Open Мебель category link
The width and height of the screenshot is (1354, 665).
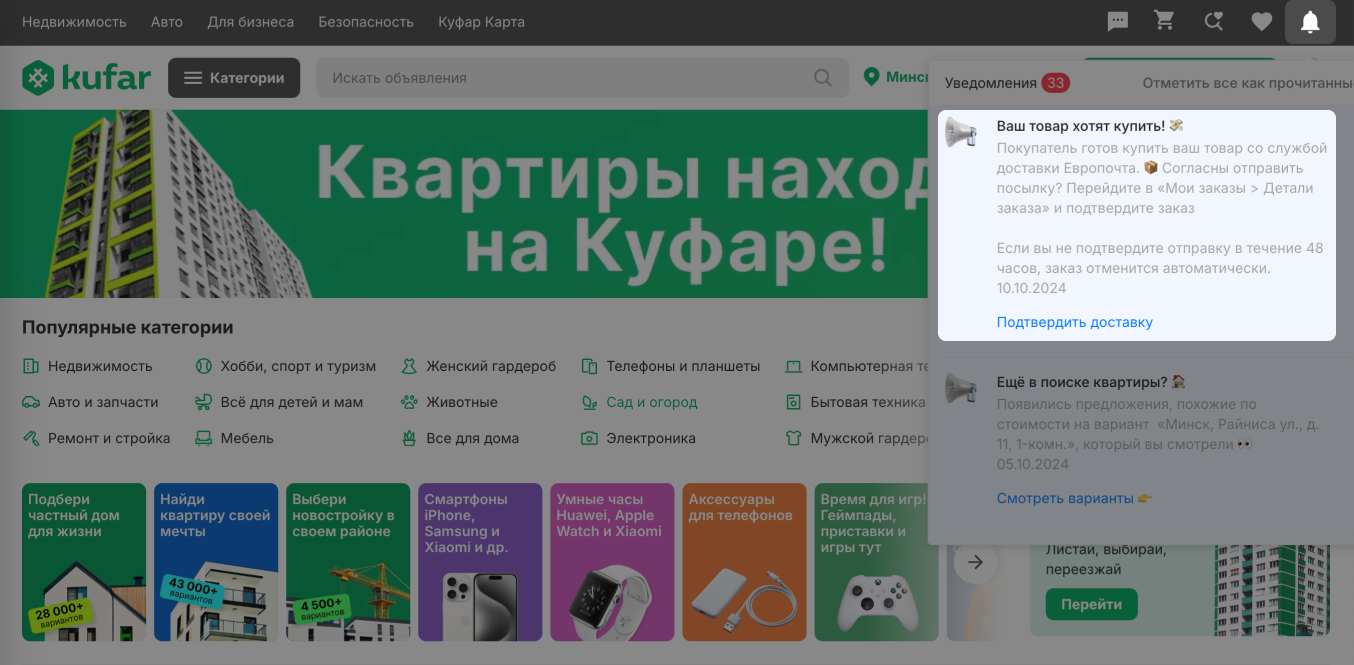[247, 438]
